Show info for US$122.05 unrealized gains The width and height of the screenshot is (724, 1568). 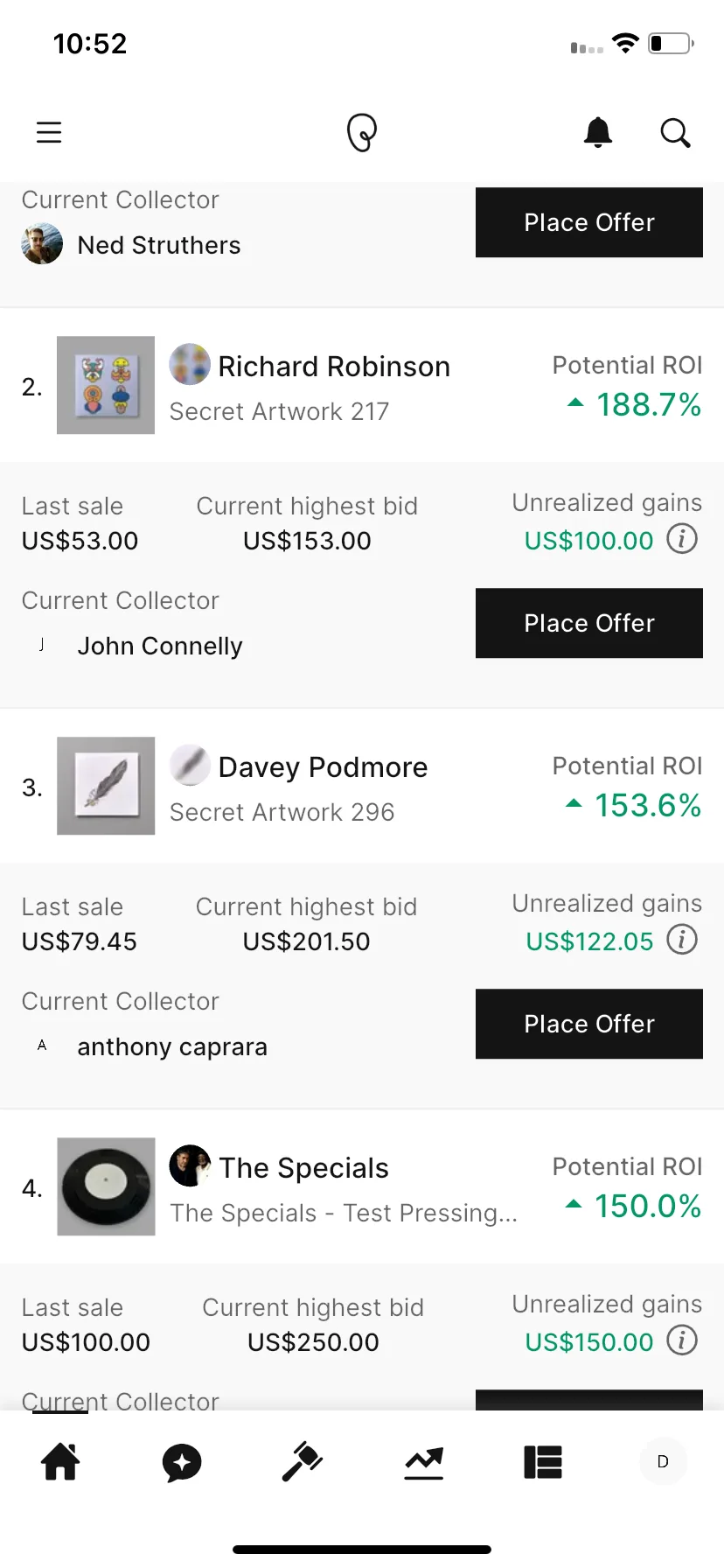pos(682,940)
